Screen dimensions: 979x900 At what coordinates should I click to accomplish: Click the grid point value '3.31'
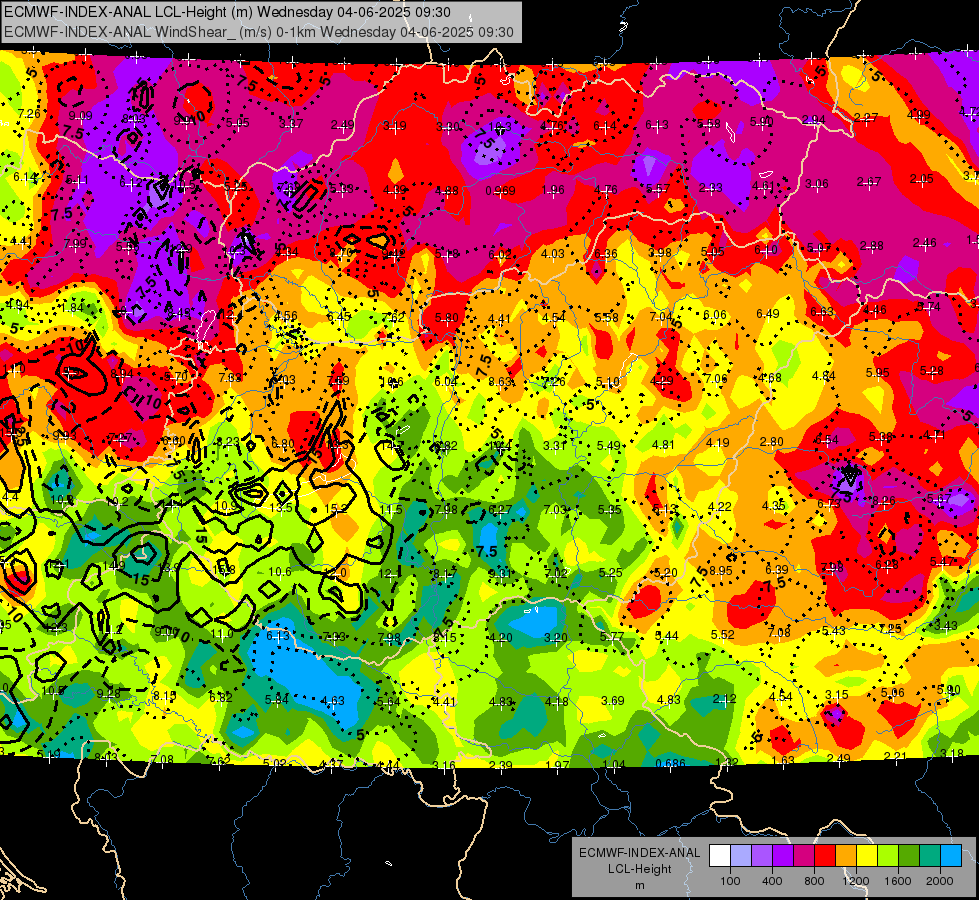coord(554,445)
